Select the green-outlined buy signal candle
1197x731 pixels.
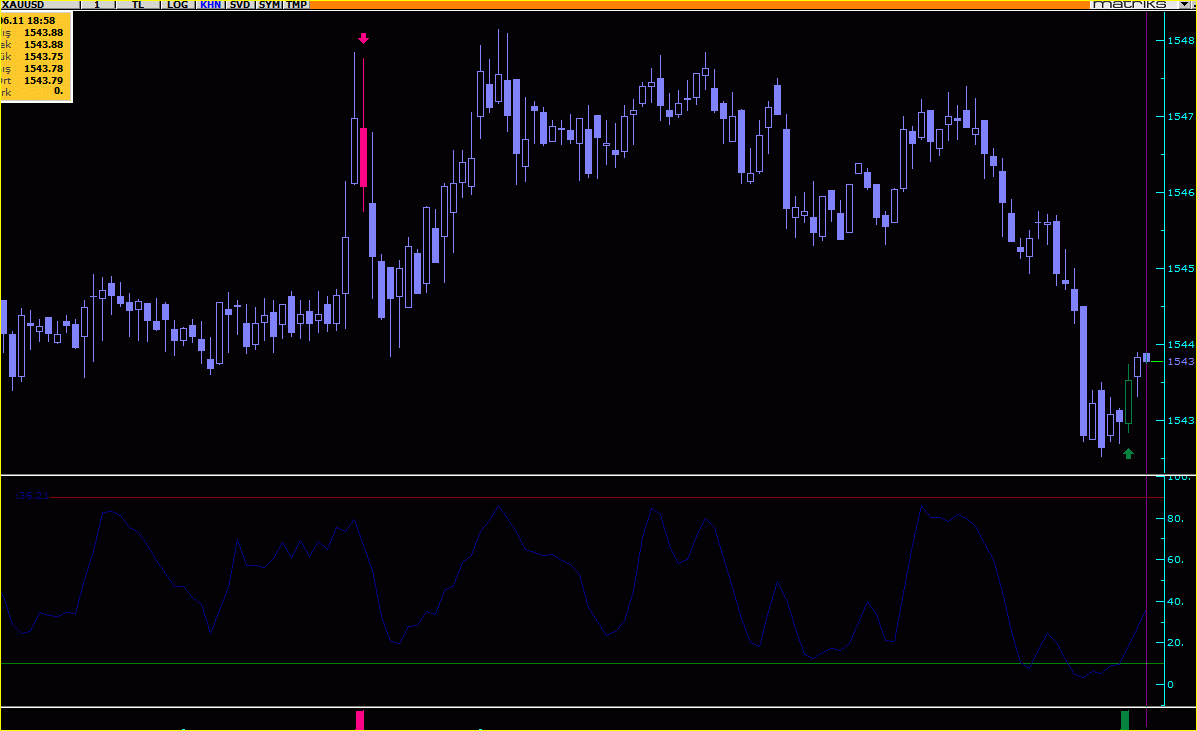1128,401
